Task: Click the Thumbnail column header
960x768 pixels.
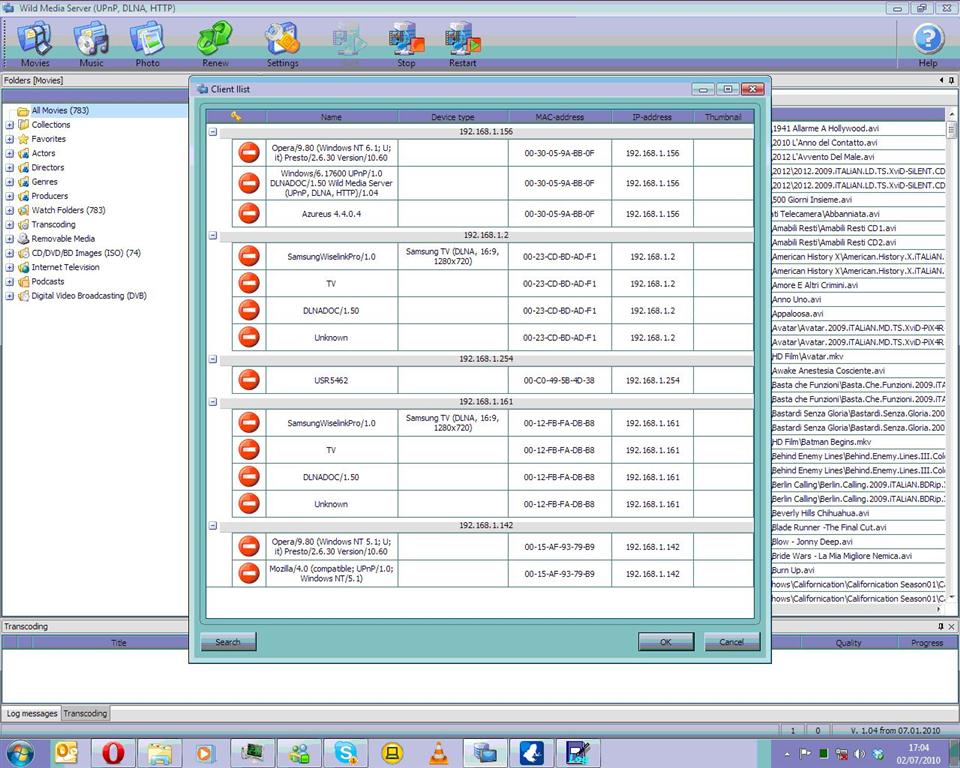Action: pyautogui.click(x=723, y=116)
